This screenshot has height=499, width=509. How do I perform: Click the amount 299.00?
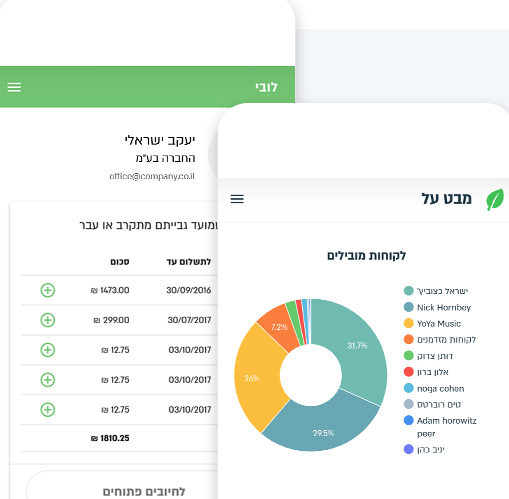pos(111,320)
